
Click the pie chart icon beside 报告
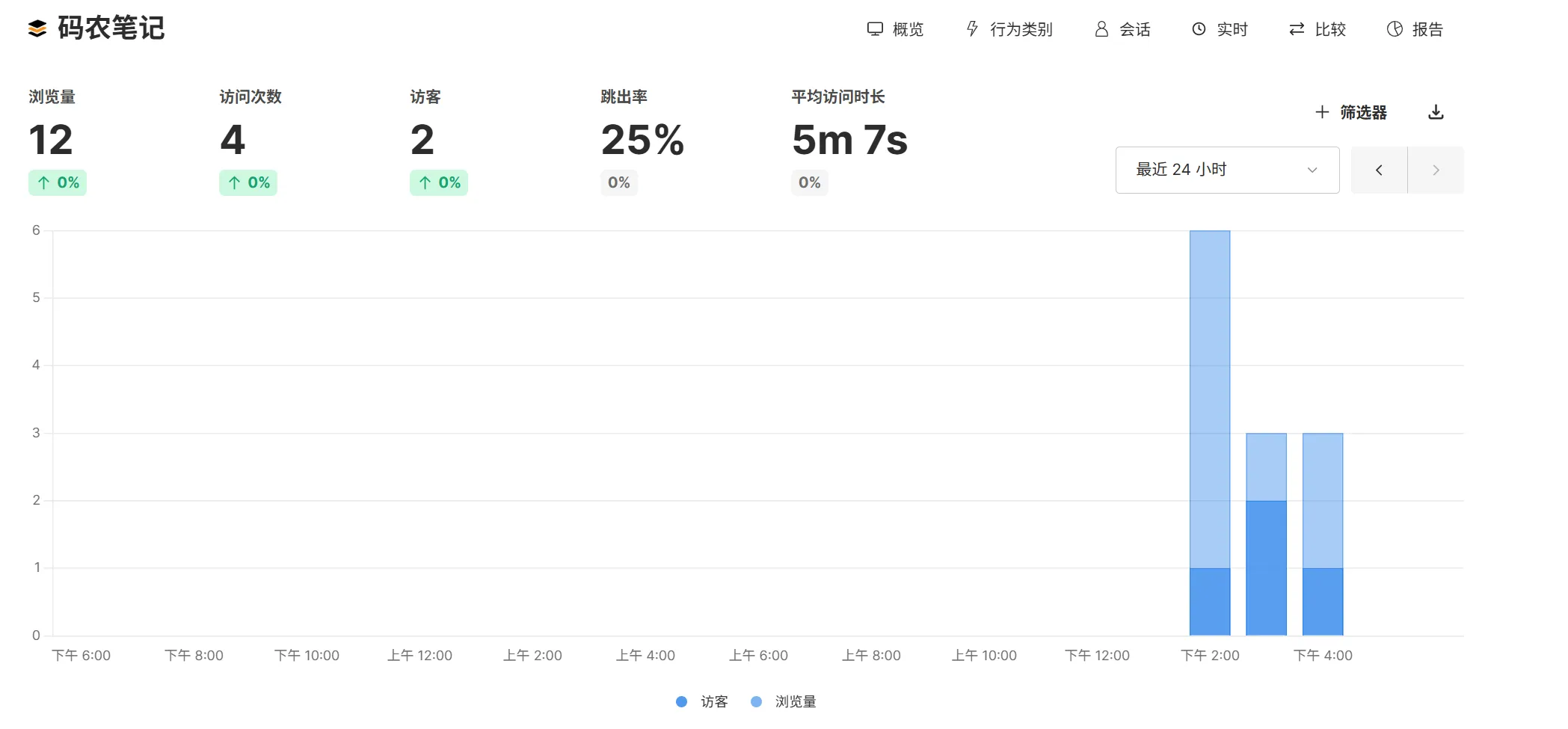[1395, 29]
